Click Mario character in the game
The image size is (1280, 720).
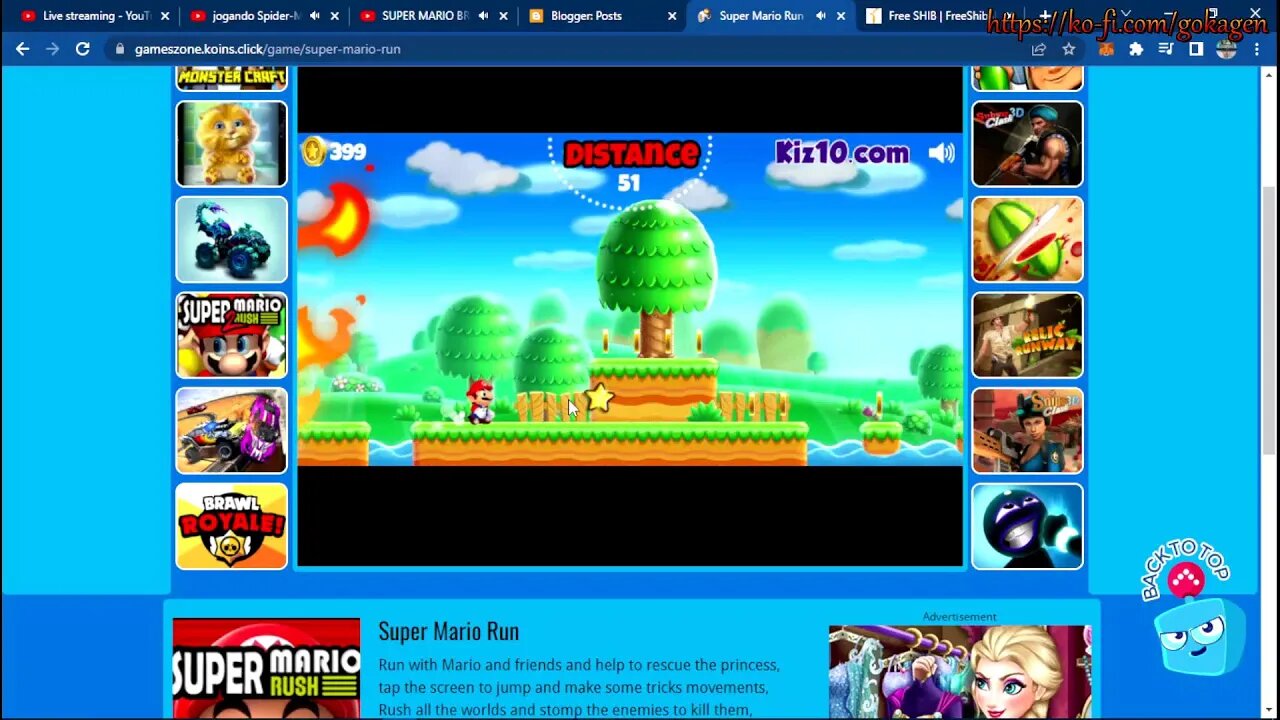(480, 401)
